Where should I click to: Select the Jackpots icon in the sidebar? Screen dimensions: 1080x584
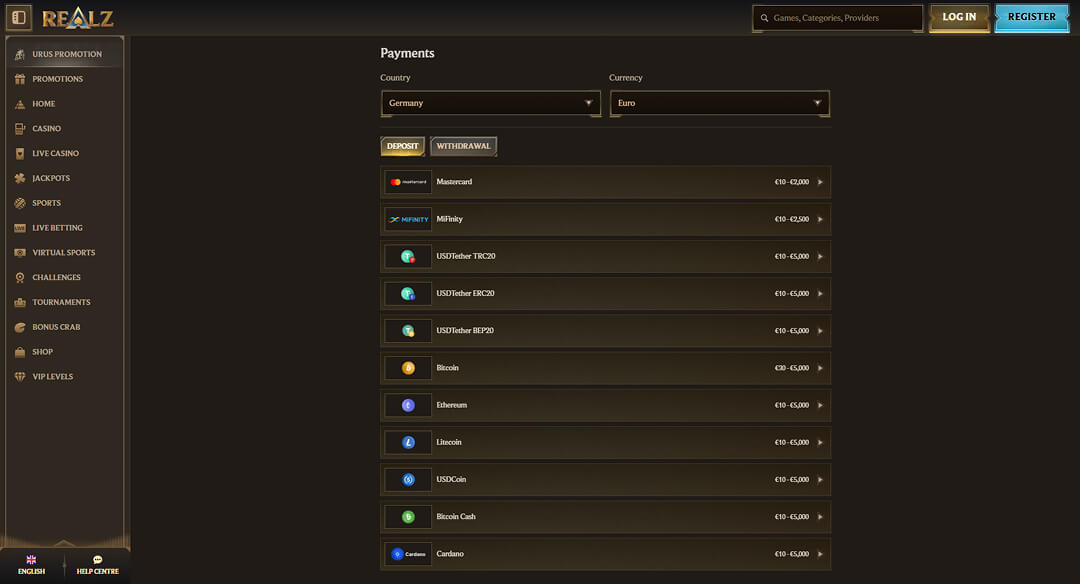pyautogui.click(x=20, y=178)
